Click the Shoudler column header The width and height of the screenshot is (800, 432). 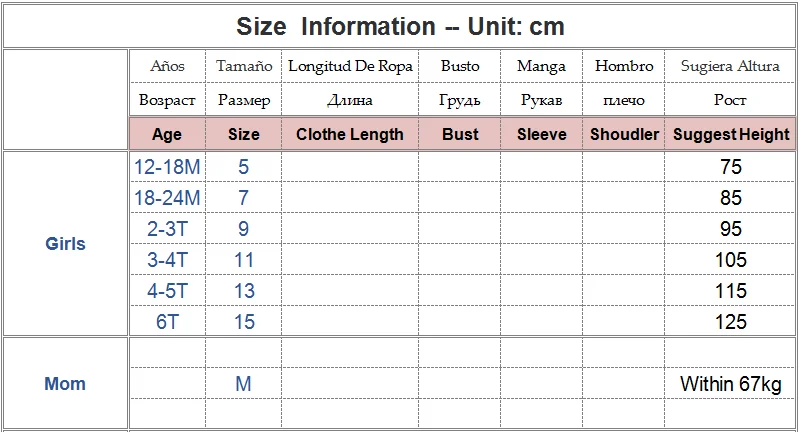coord(624,134)
